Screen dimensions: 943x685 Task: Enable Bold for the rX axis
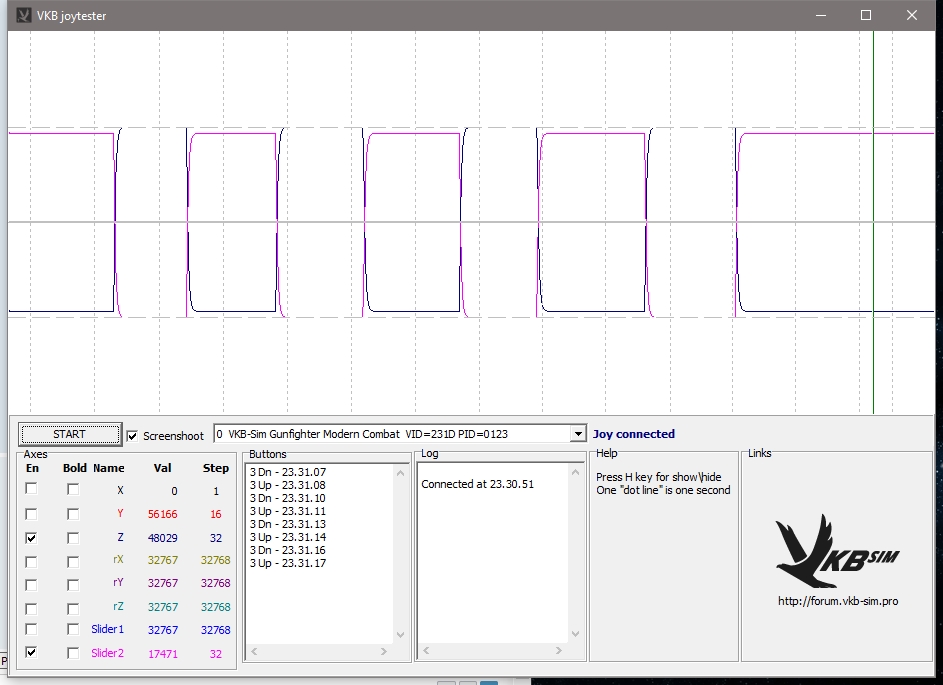click(73, 561)
